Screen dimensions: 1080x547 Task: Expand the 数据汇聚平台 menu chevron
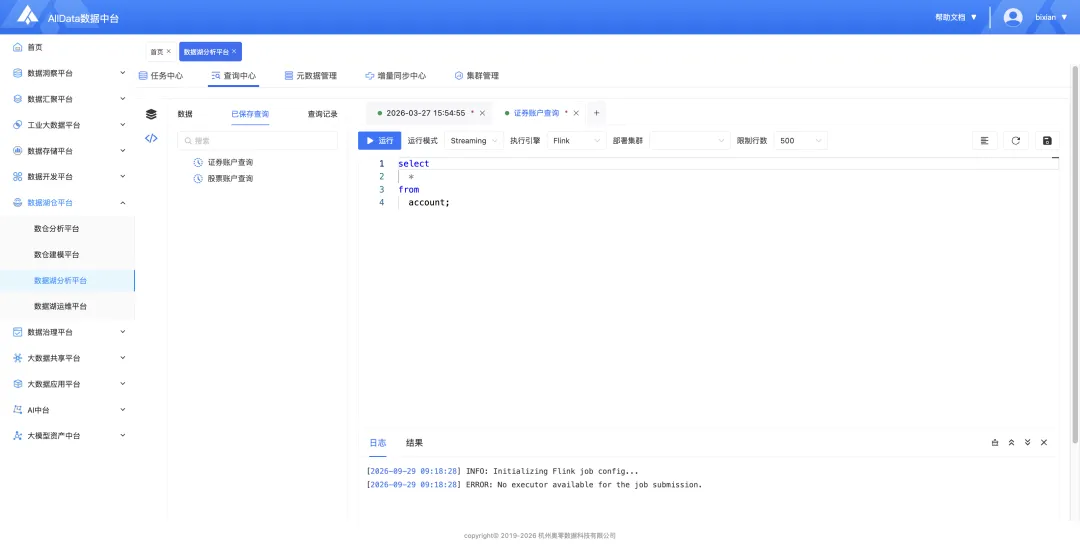coord(123,99)
